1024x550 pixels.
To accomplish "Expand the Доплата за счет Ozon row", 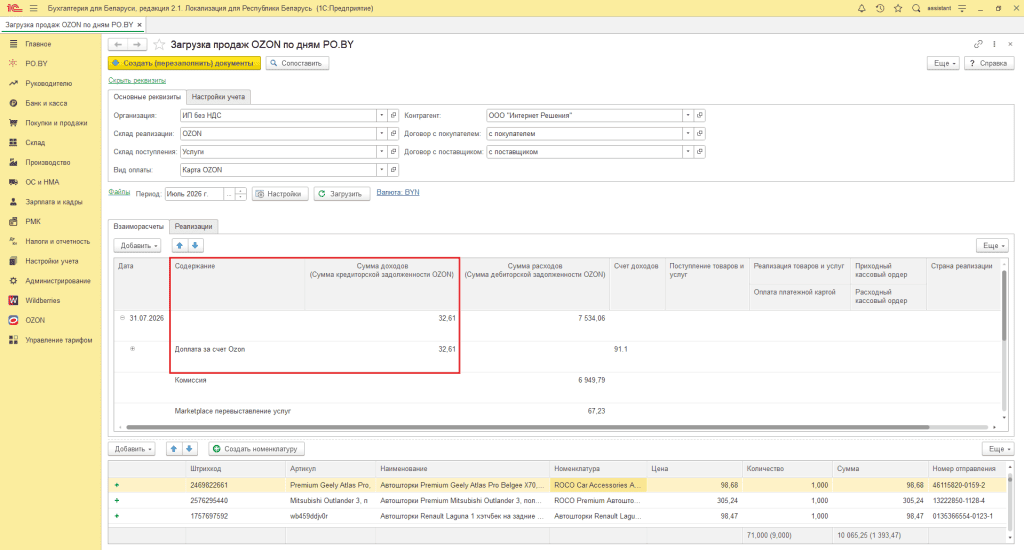I will tap(132, 349).
